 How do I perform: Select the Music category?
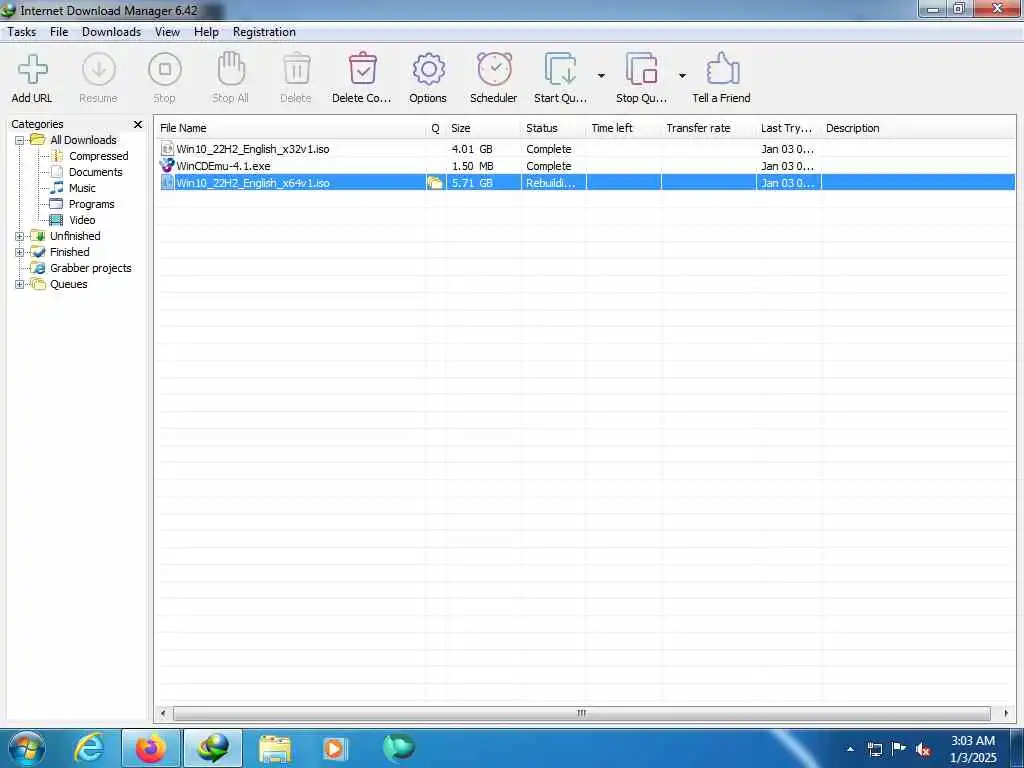(82, 188)
